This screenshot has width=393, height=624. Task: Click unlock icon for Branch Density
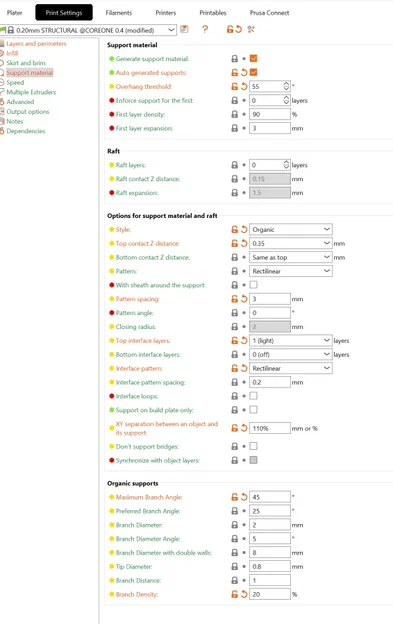pyautogui.click(x=235, y=594)
